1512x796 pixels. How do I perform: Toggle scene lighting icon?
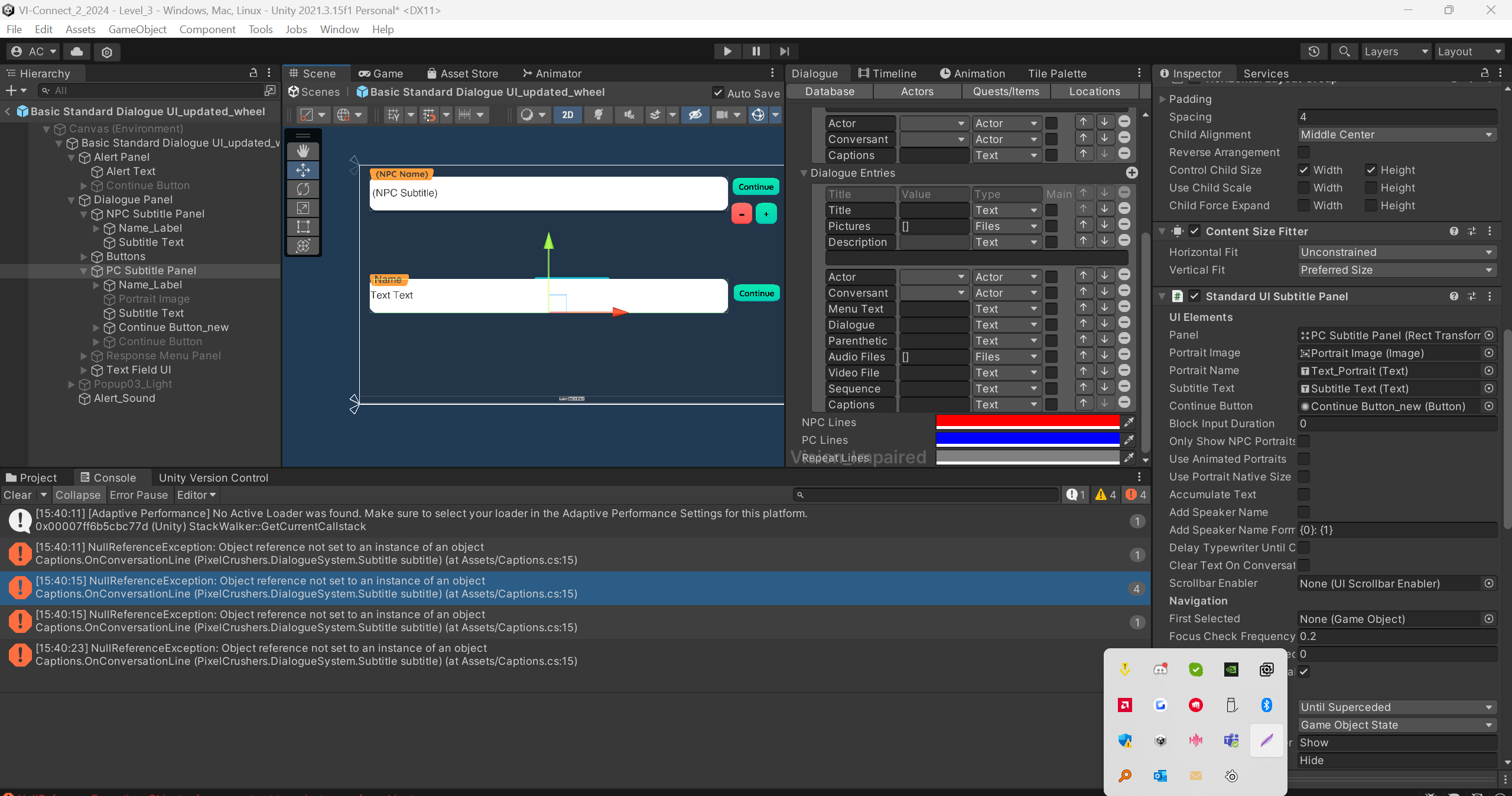point(599,115)
